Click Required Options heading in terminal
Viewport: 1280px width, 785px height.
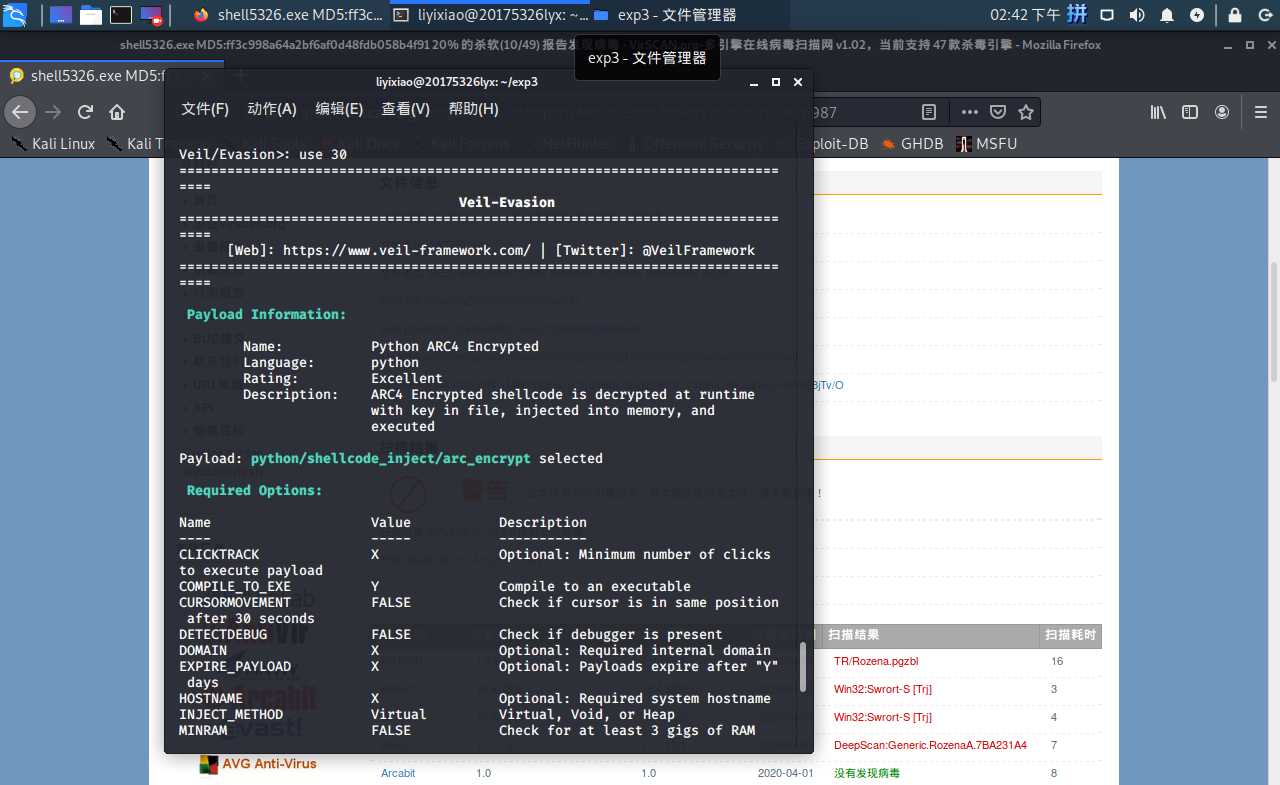(255, 490)
